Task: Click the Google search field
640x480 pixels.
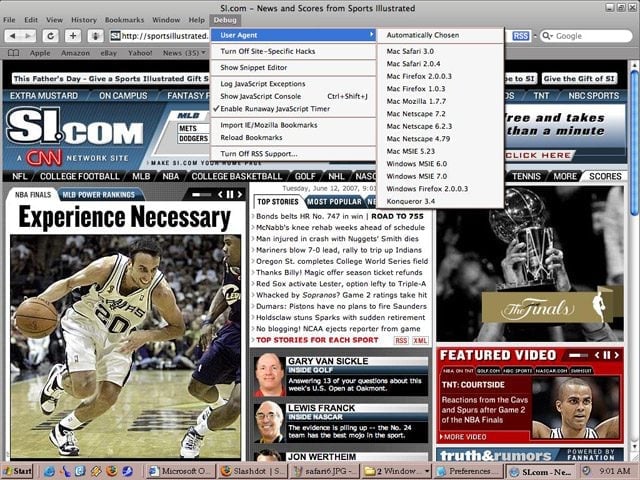Action: (586, 36)
